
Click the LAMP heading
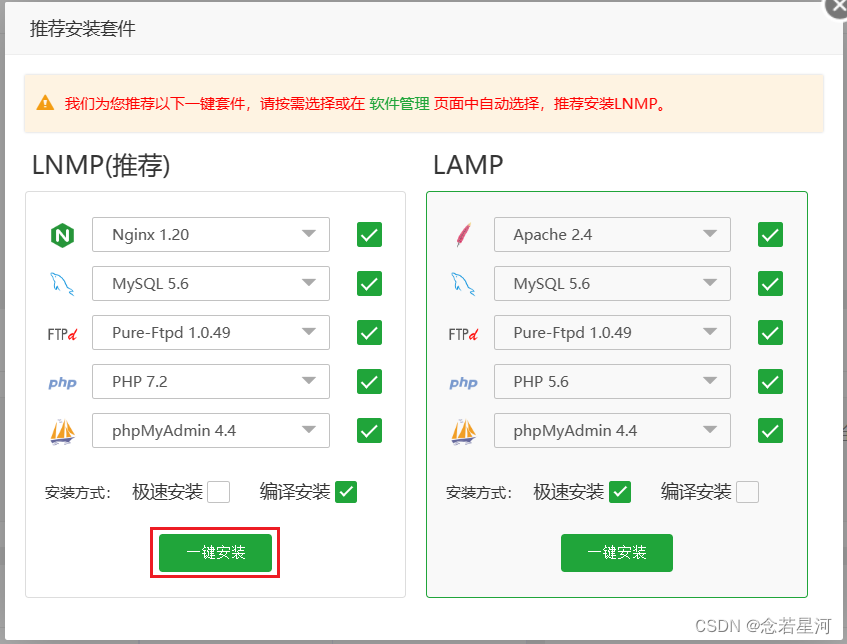tap(468, 165)
